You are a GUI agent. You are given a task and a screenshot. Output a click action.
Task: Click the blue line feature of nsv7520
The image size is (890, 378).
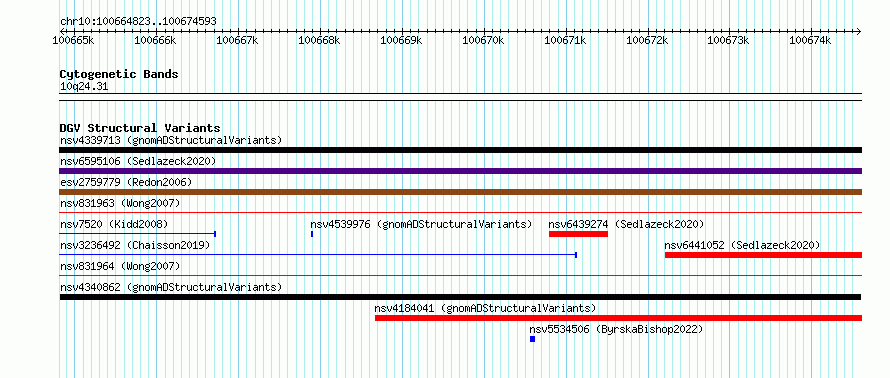pos(137,233)
